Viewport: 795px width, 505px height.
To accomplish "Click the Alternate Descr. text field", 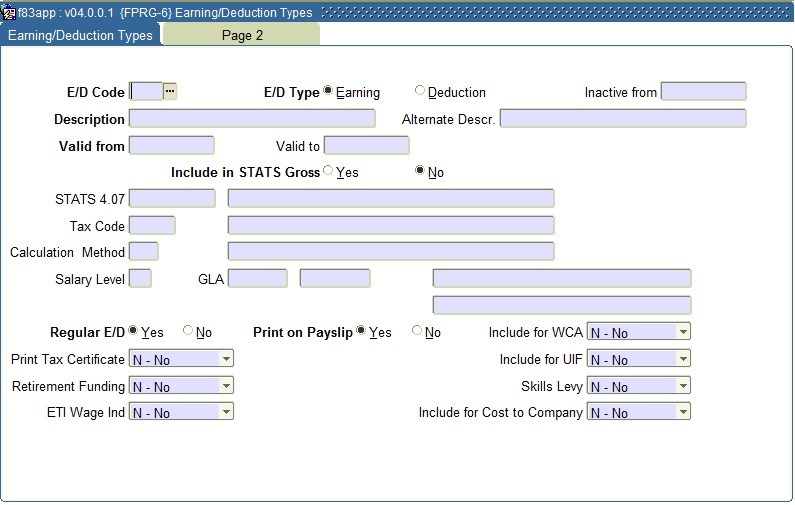I will (x=622, y=119).
